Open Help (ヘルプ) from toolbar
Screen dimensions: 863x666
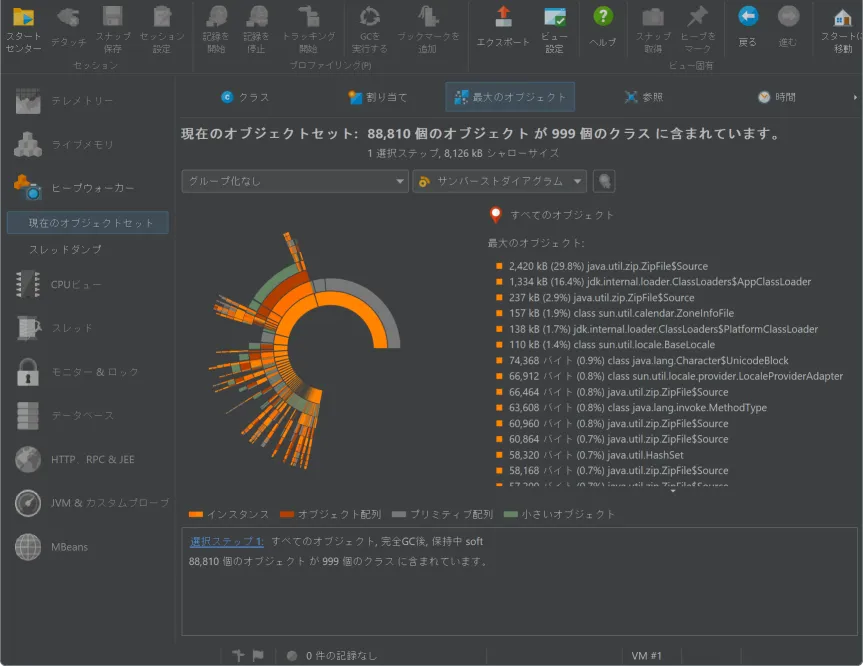(x=603, y=28)
